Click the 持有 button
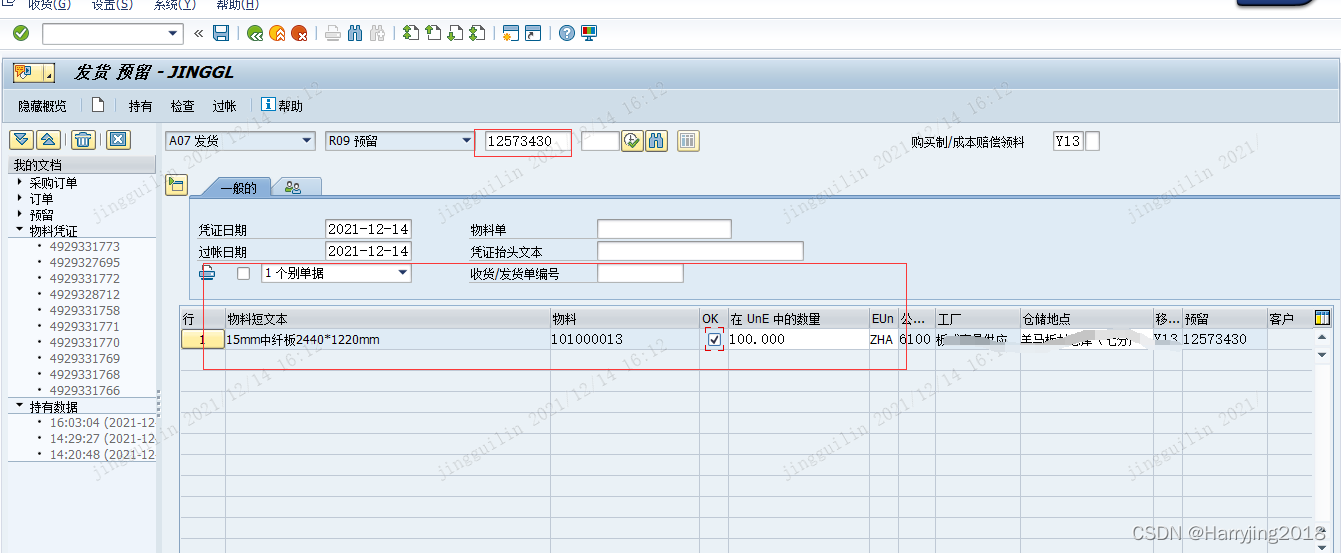 pyautogui.click(x=140, y=106)
